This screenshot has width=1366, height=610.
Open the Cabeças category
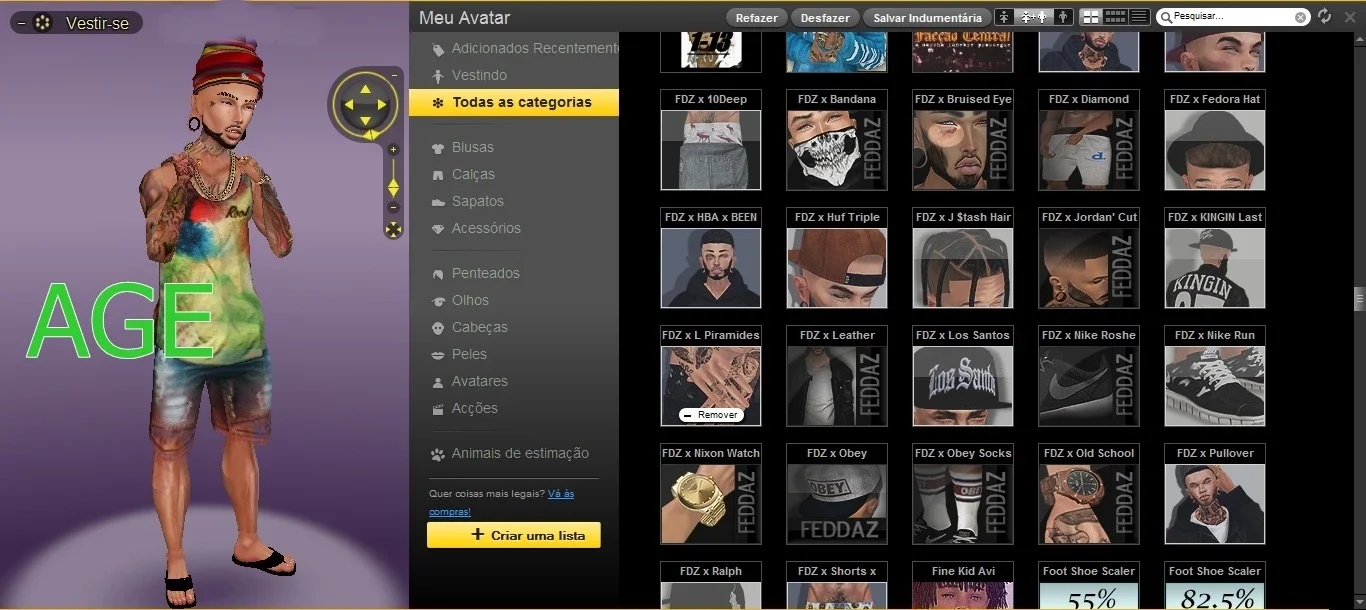(x=469, y=327)
